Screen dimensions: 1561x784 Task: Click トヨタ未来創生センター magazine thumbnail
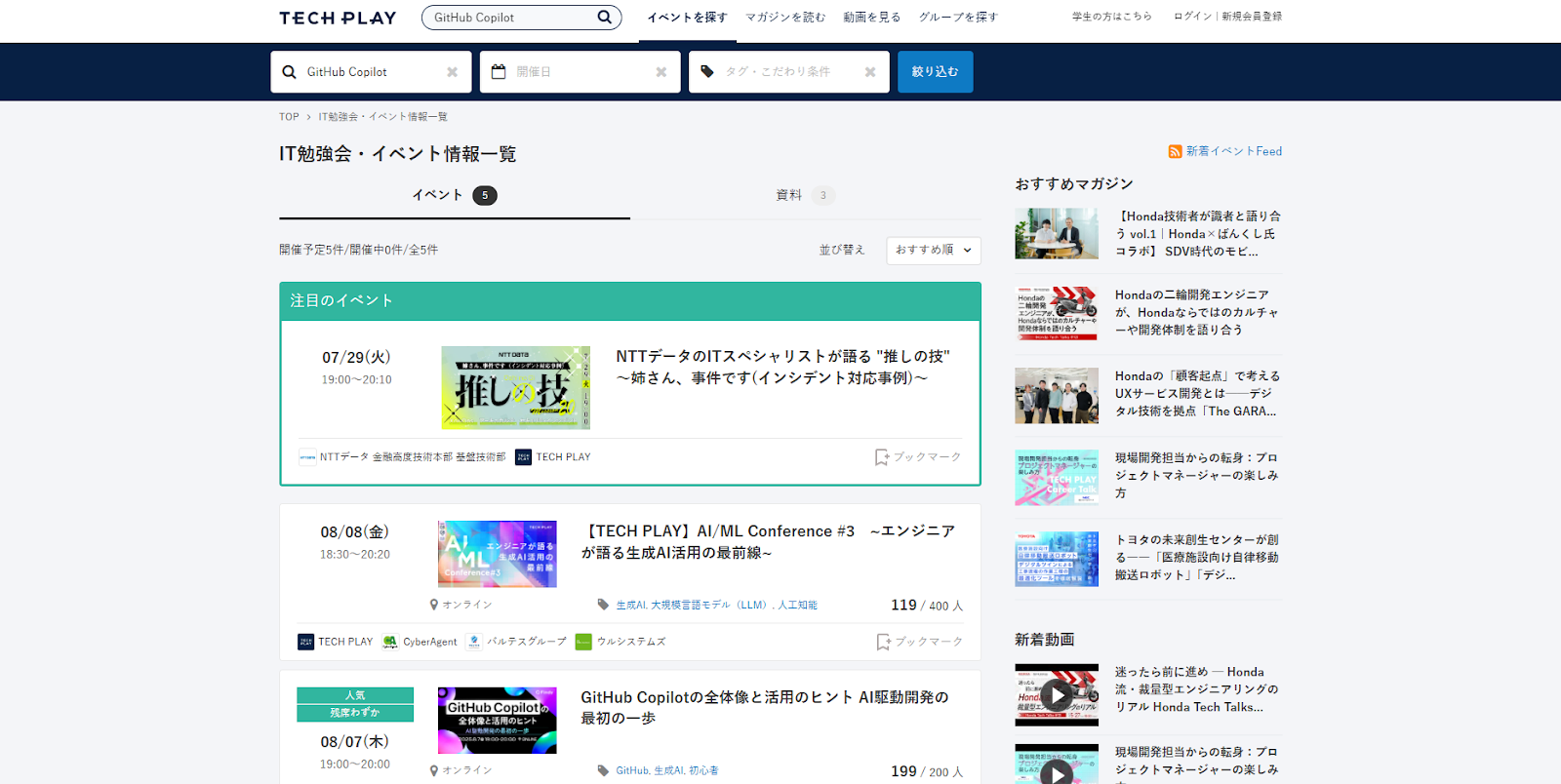(1057, 559)
